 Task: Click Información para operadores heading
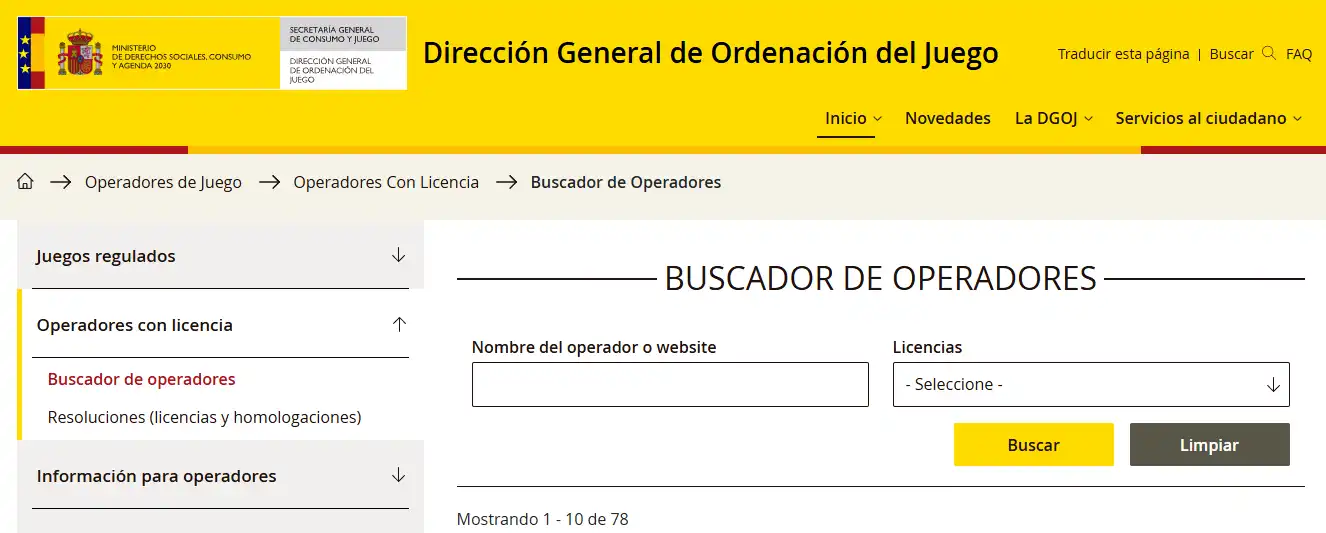point(157,476)
